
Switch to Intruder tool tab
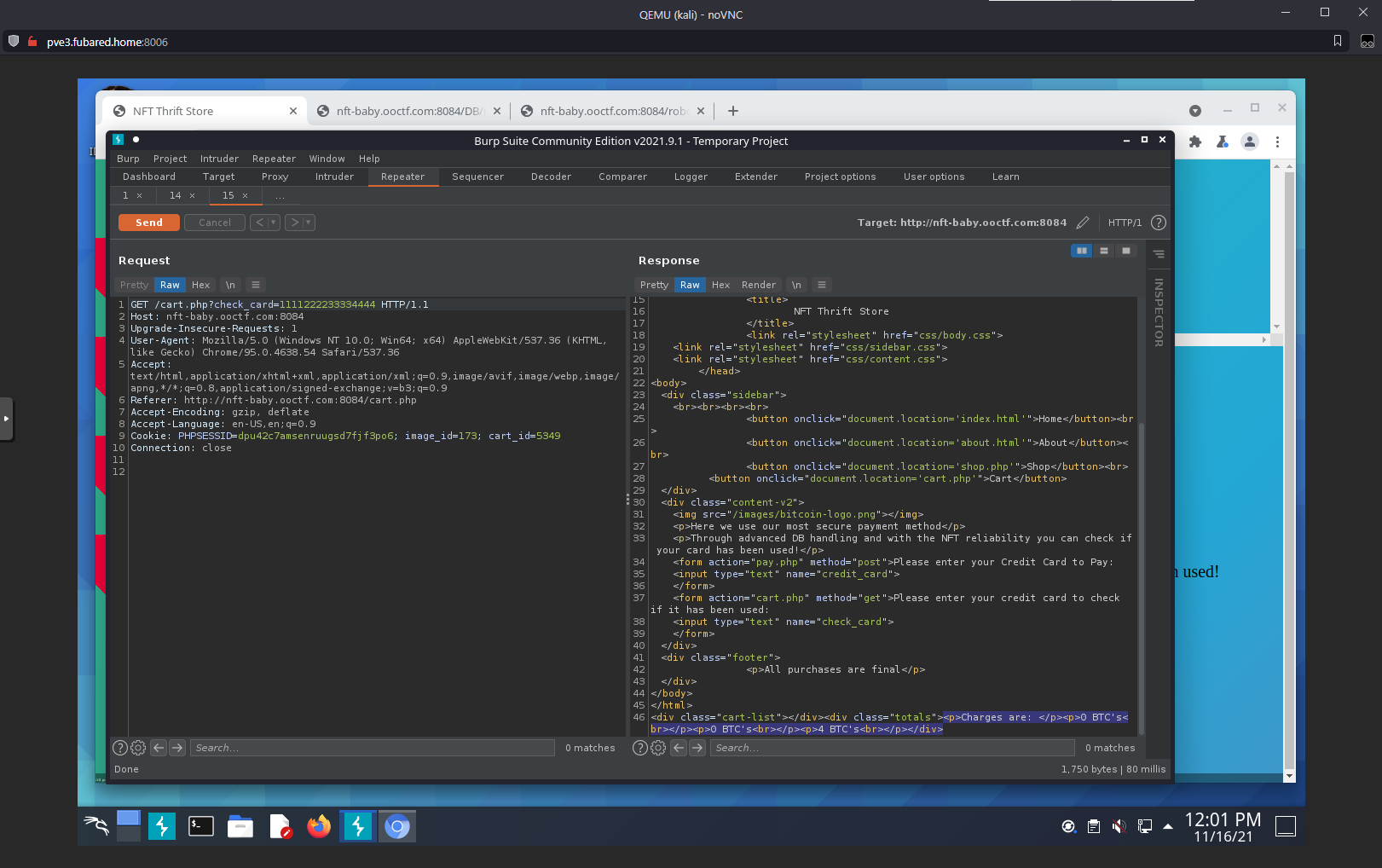pos(334,176)
